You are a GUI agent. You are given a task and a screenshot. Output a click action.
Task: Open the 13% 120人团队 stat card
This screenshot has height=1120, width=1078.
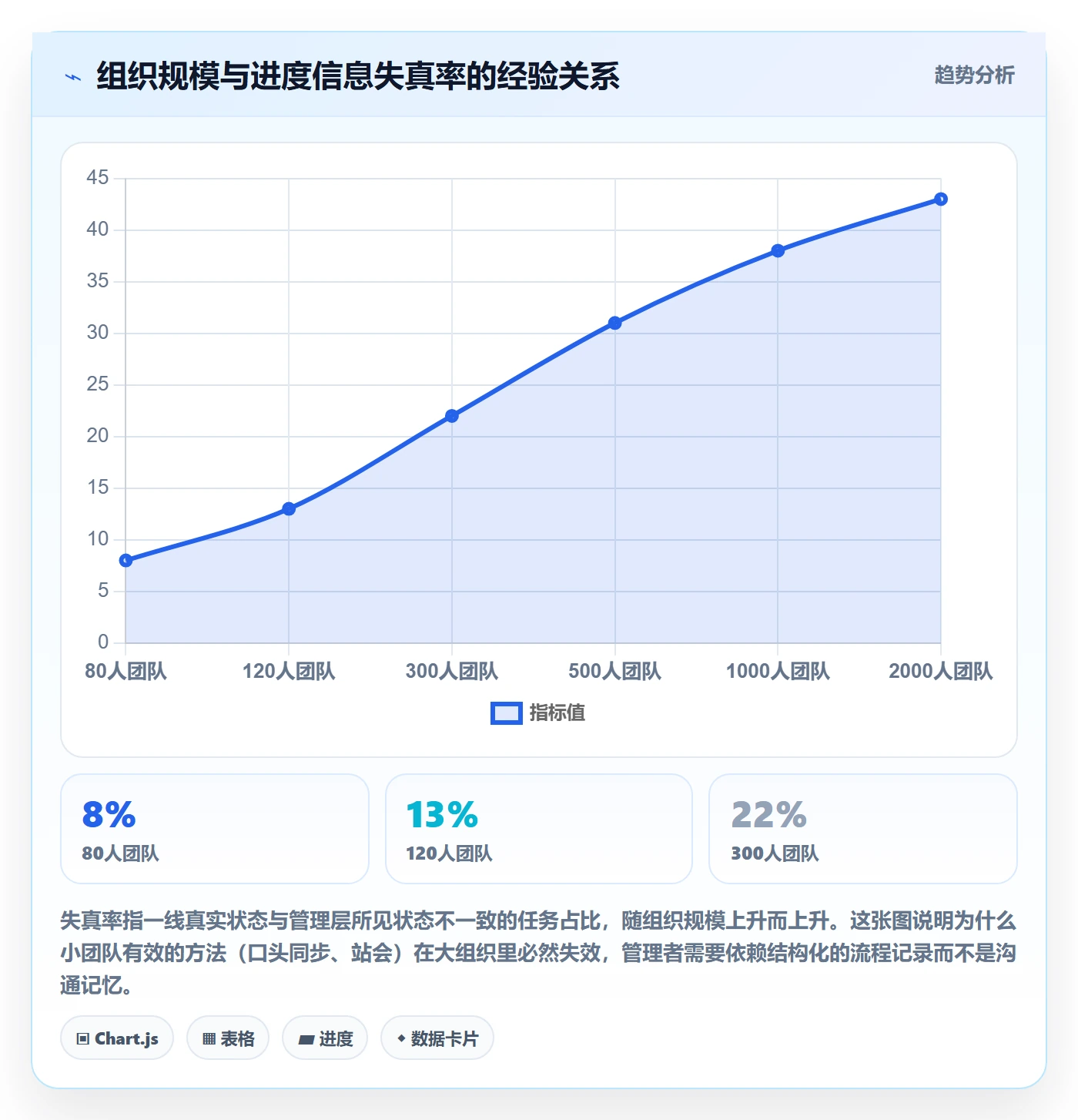539,829
